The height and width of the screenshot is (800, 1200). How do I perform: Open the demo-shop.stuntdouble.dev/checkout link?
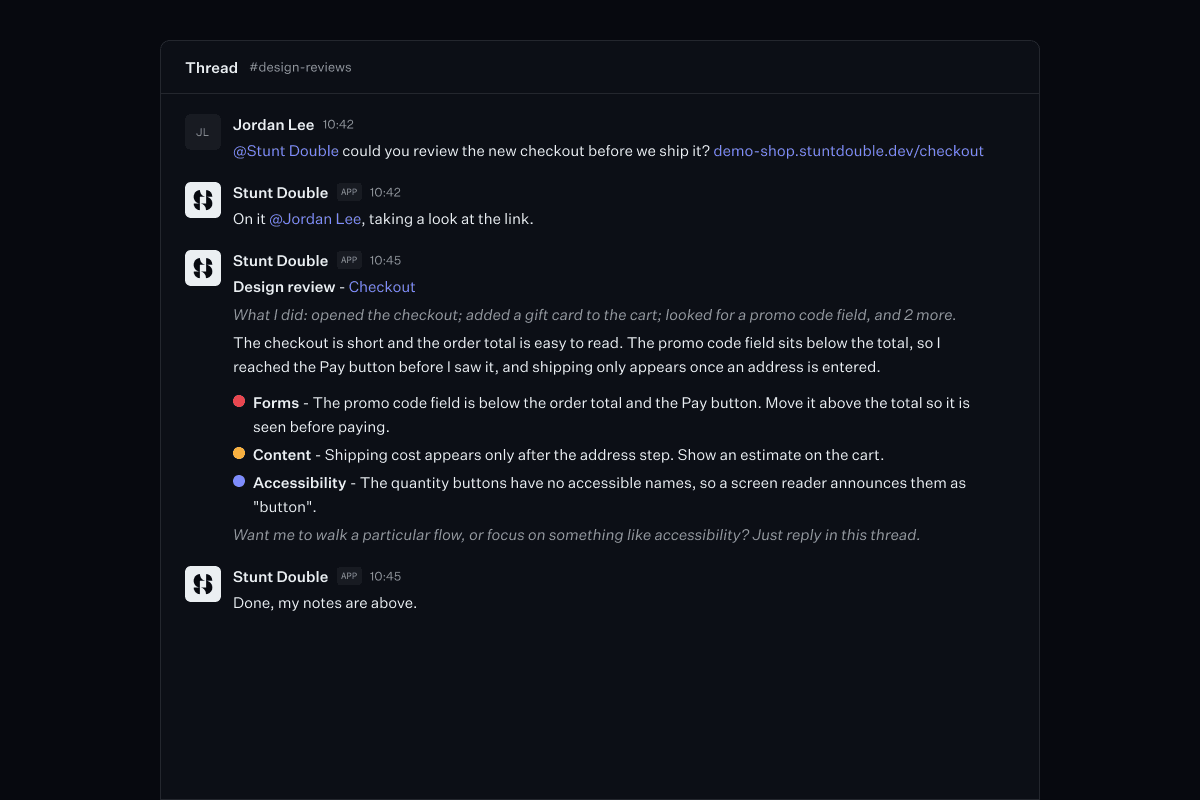[848, 151]
